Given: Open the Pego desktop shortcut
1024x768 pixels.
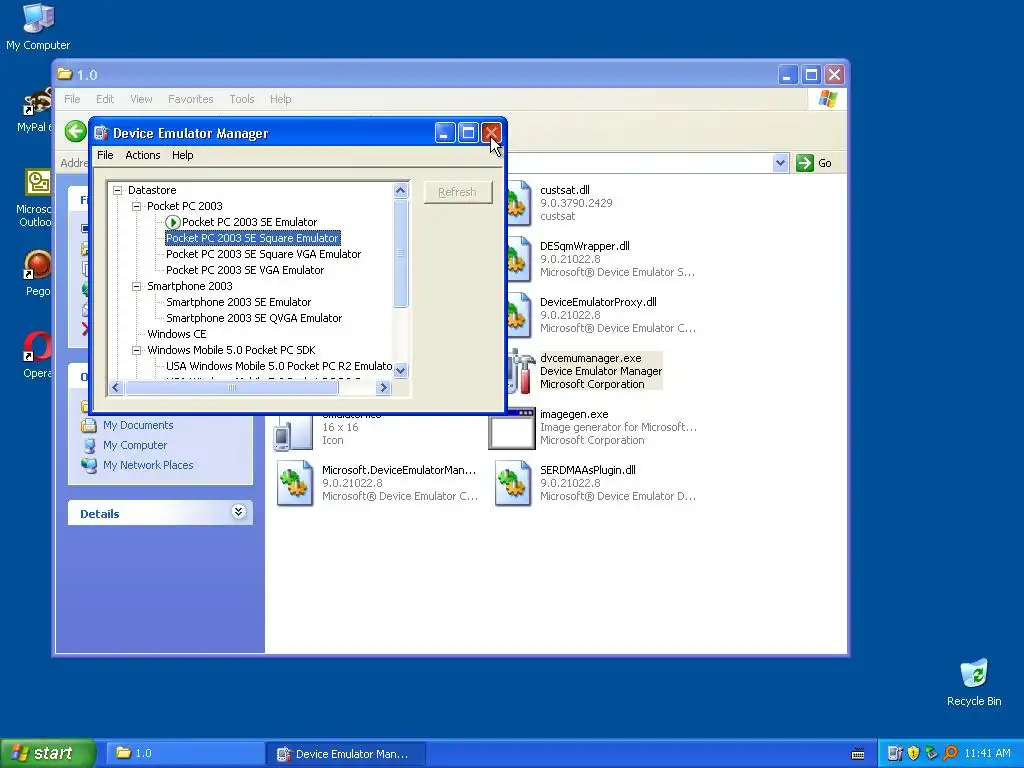Looking at the screenshot, I should pyautogui.click(x=37, y=272).
